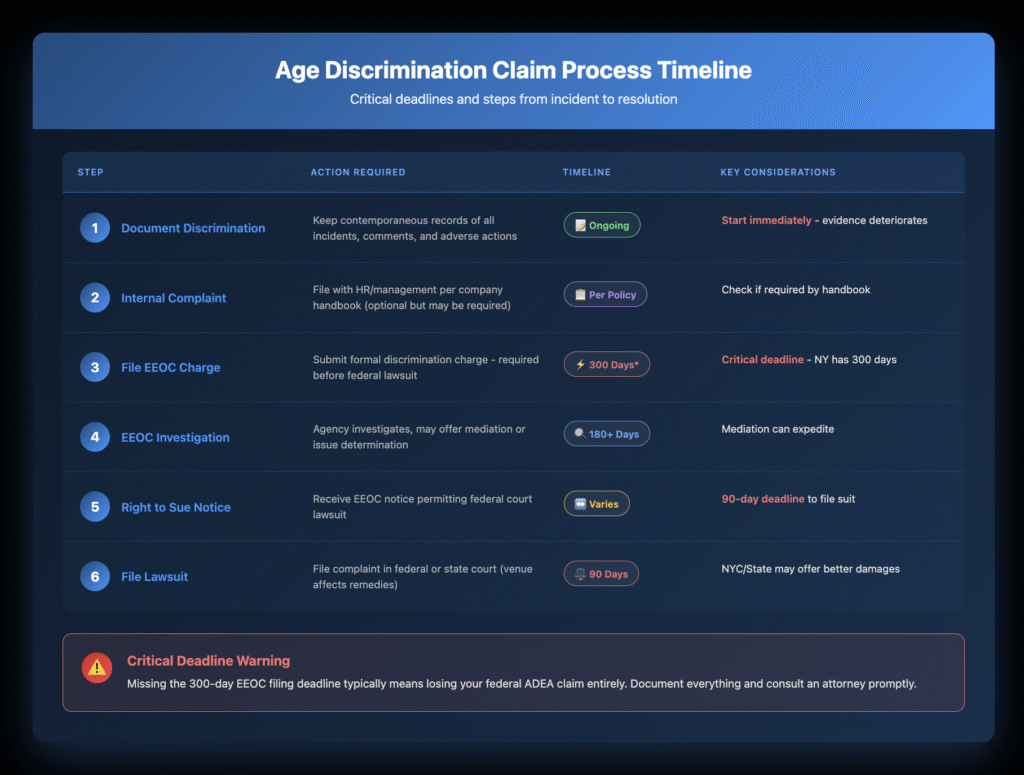Click the step 3 number circle

95,367
